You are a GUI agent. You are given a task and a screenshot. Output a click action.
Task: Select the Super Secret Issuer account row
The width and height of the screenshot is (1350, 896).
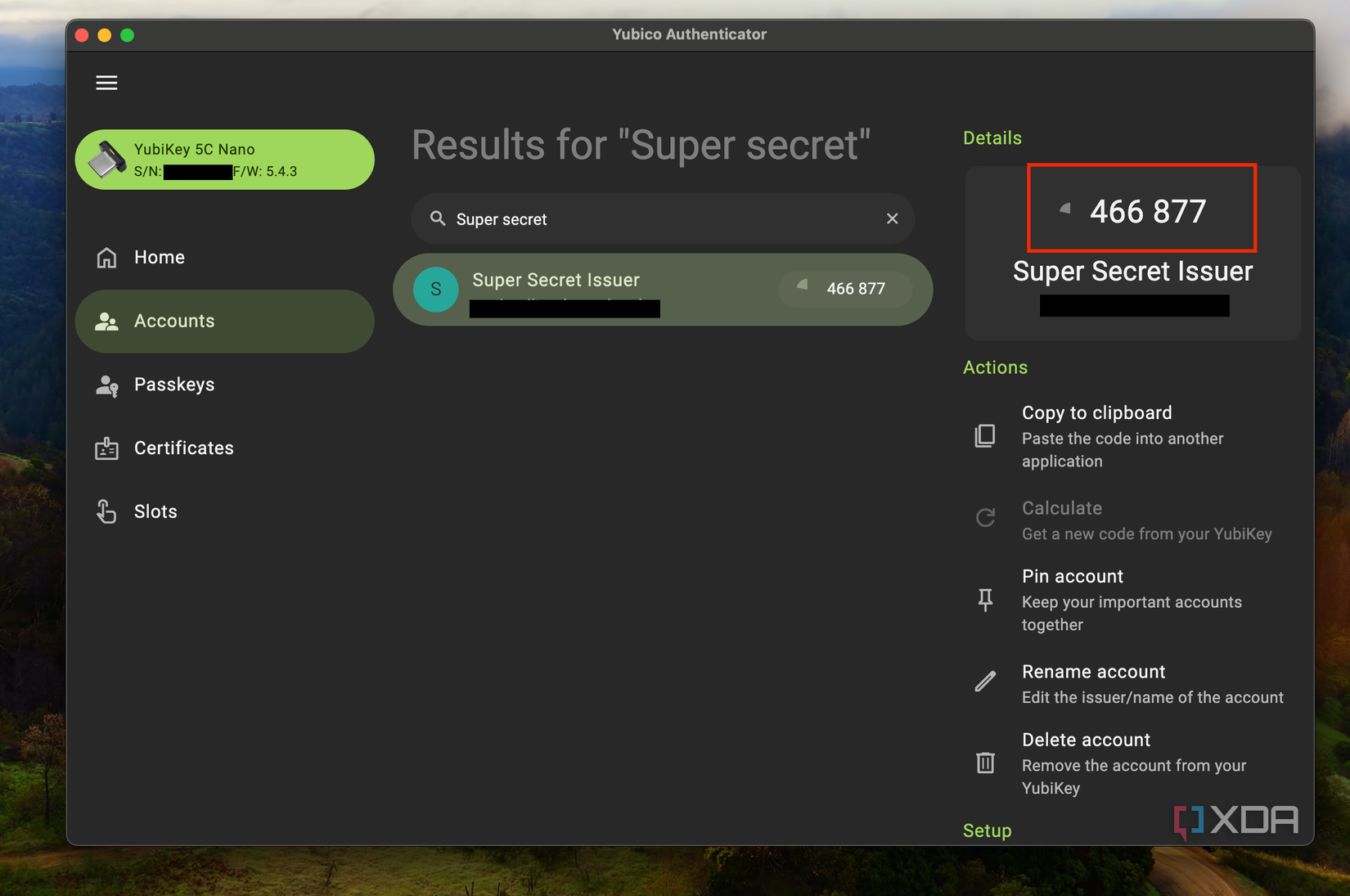coord(663,290)
